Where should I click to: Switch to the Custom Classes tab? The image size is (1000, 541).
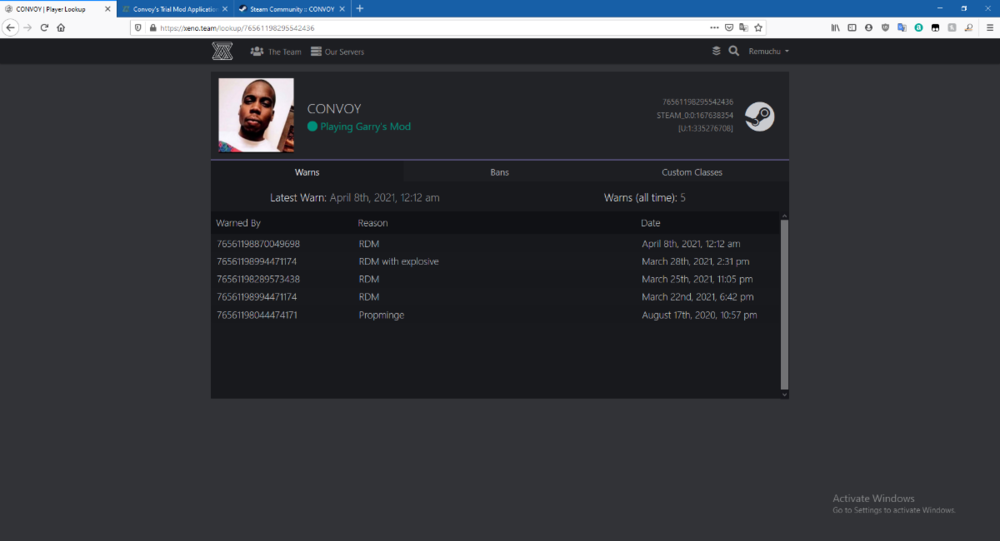(x=692, y=172)
